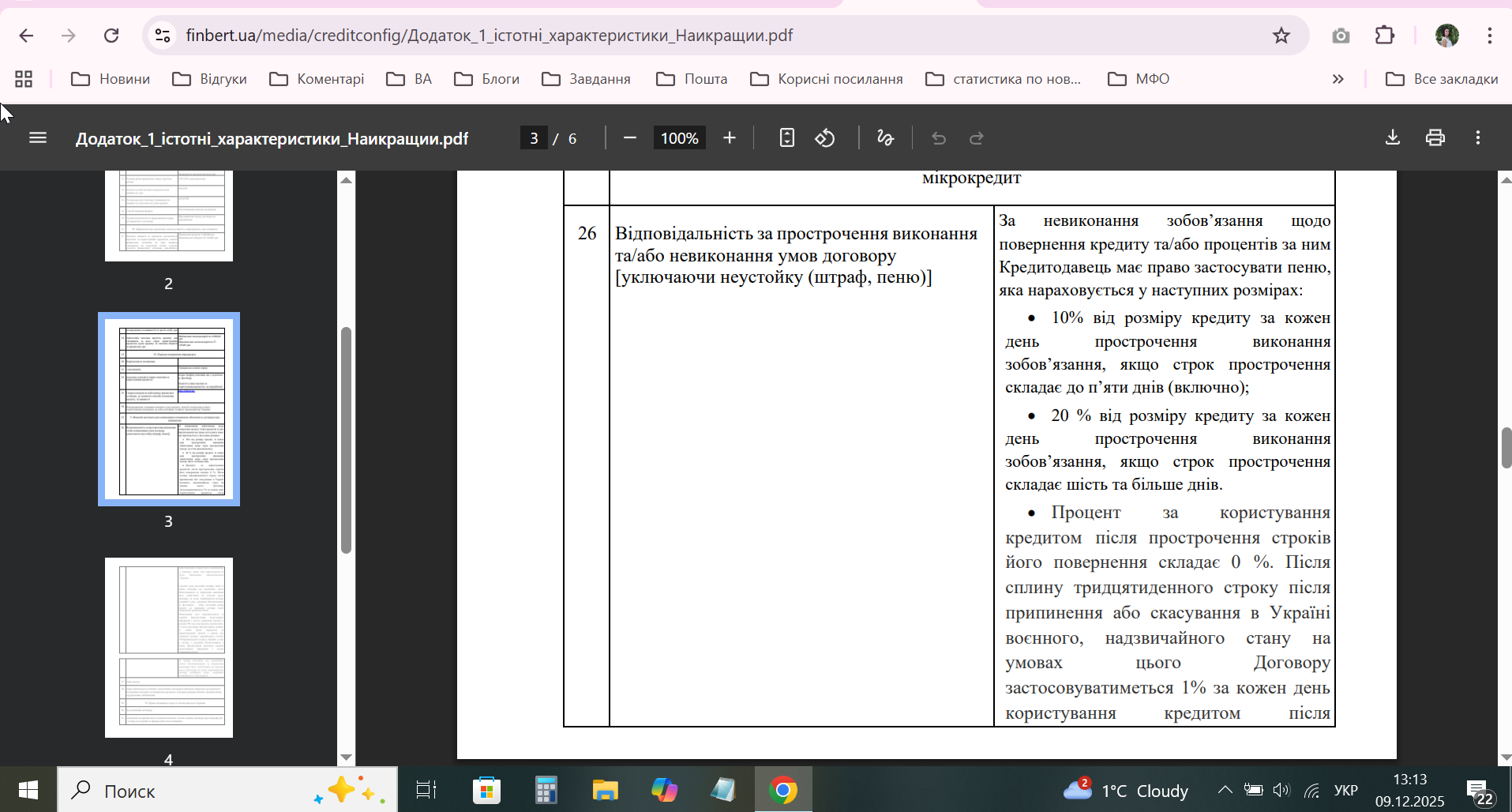
Task: Rotate the PDF counterclockwise
Action: click(825, 138)
